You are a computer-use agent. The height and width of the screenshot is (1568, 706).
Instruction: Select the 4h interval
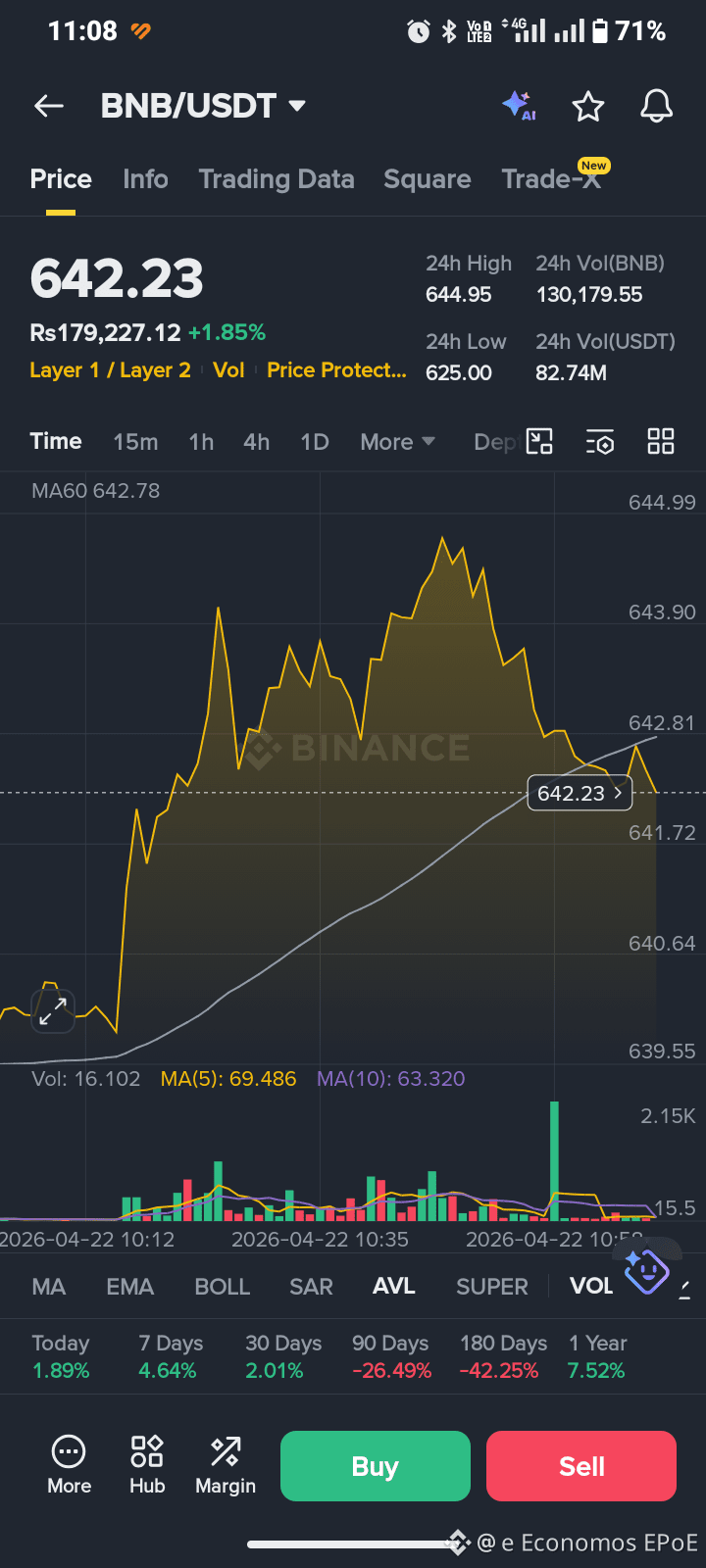pos(257,442)
